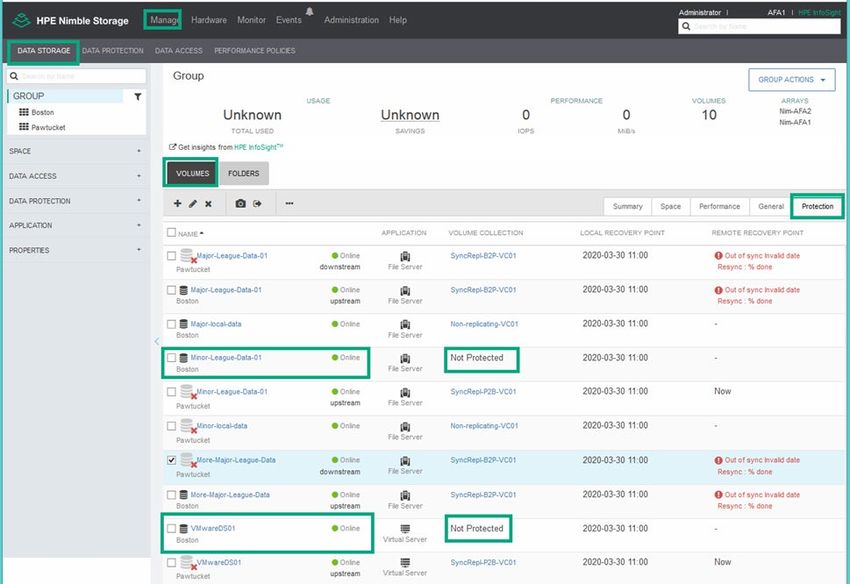Check the Minor-League-Data-01 Boston row checkbox
Screen dimensions: 850x584
(x=171, y=358)
